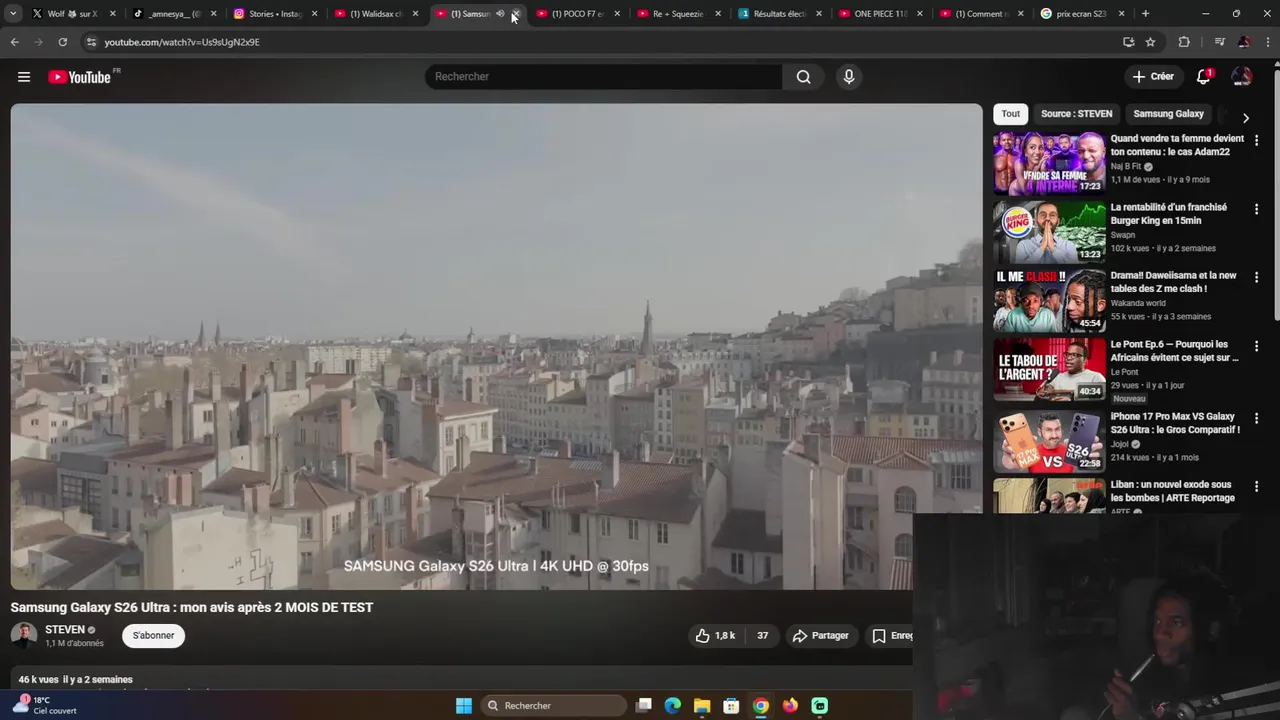Open the browser extensions puzzle icon
This screenshot has height=720, width=1280.
click(x=1184, y=42)
